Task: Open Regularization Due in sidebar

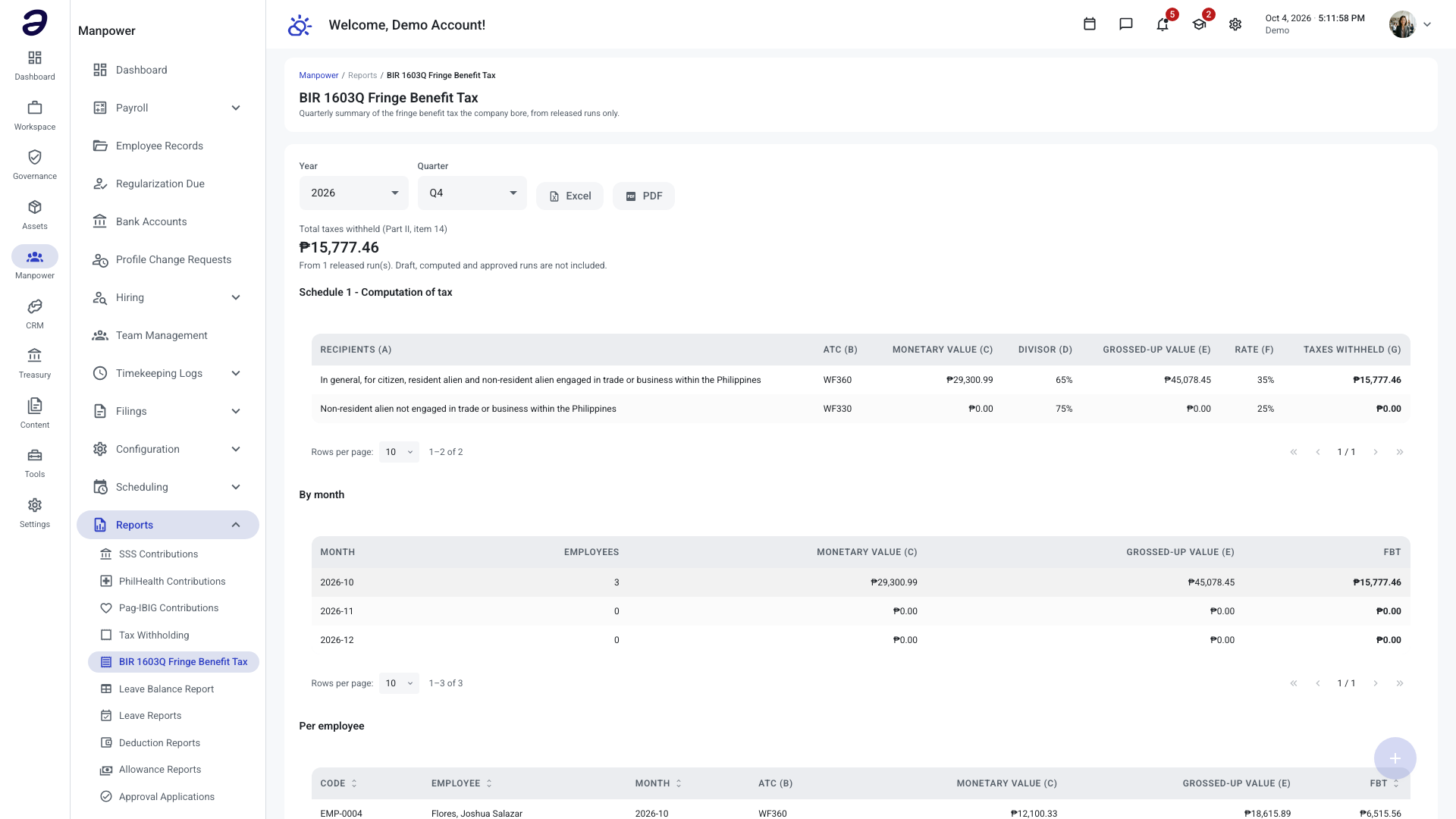Action: pos(168,184)
